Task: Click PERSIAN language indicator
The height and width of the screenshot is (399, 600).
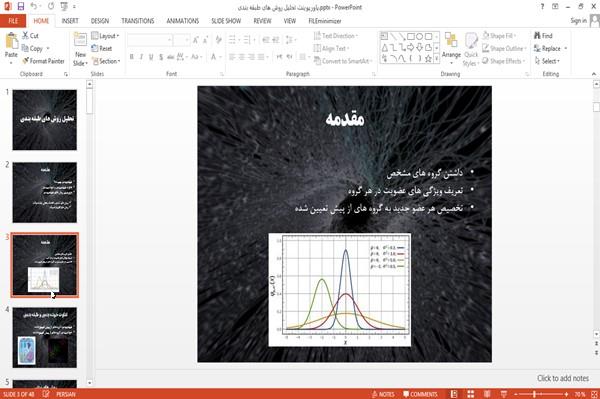Action: click(x=66, y=394)
